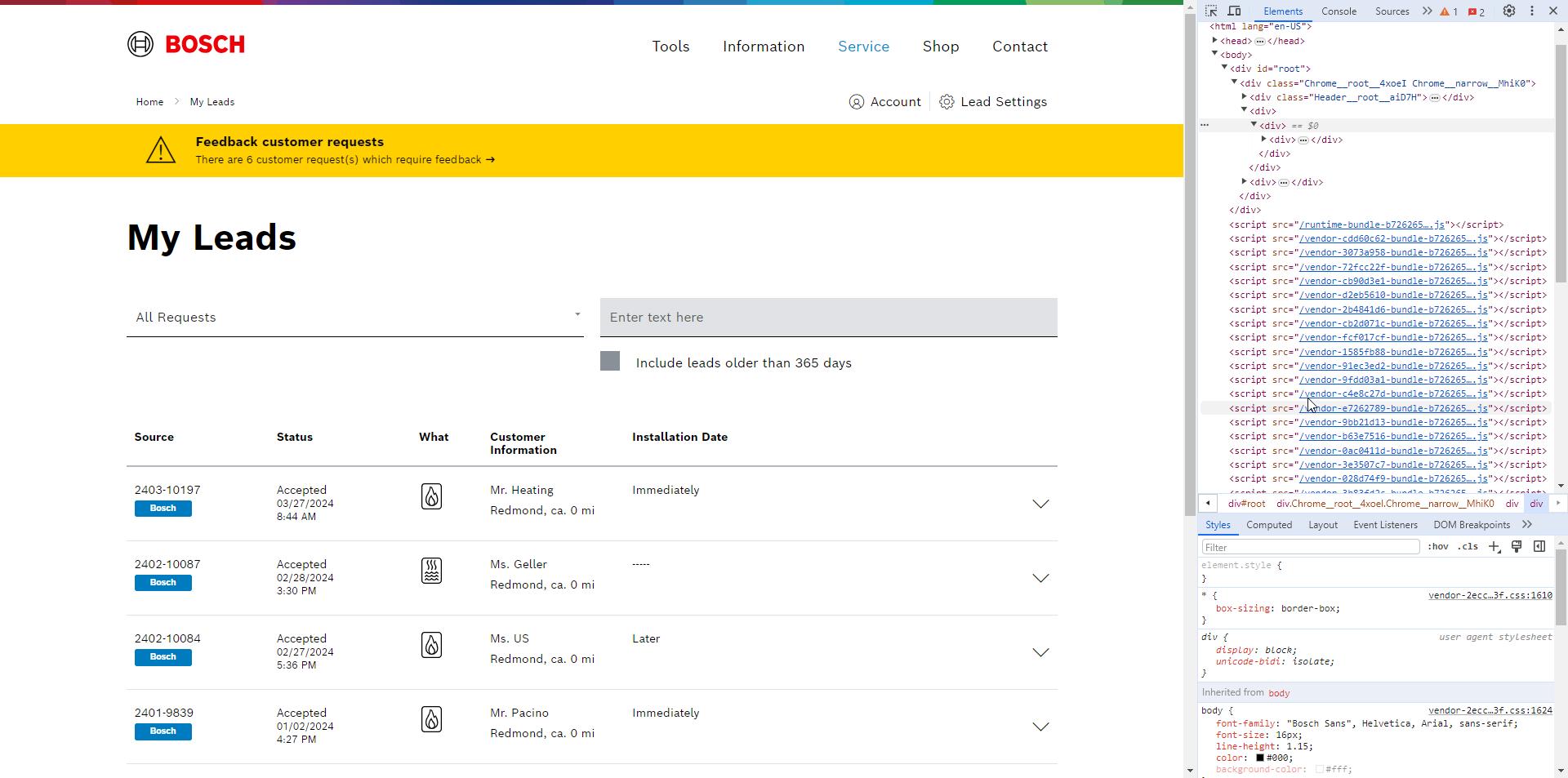Screen dimensions: 1568x778
Task: Focus the Styles Filter input
Action: (1310, 547)
